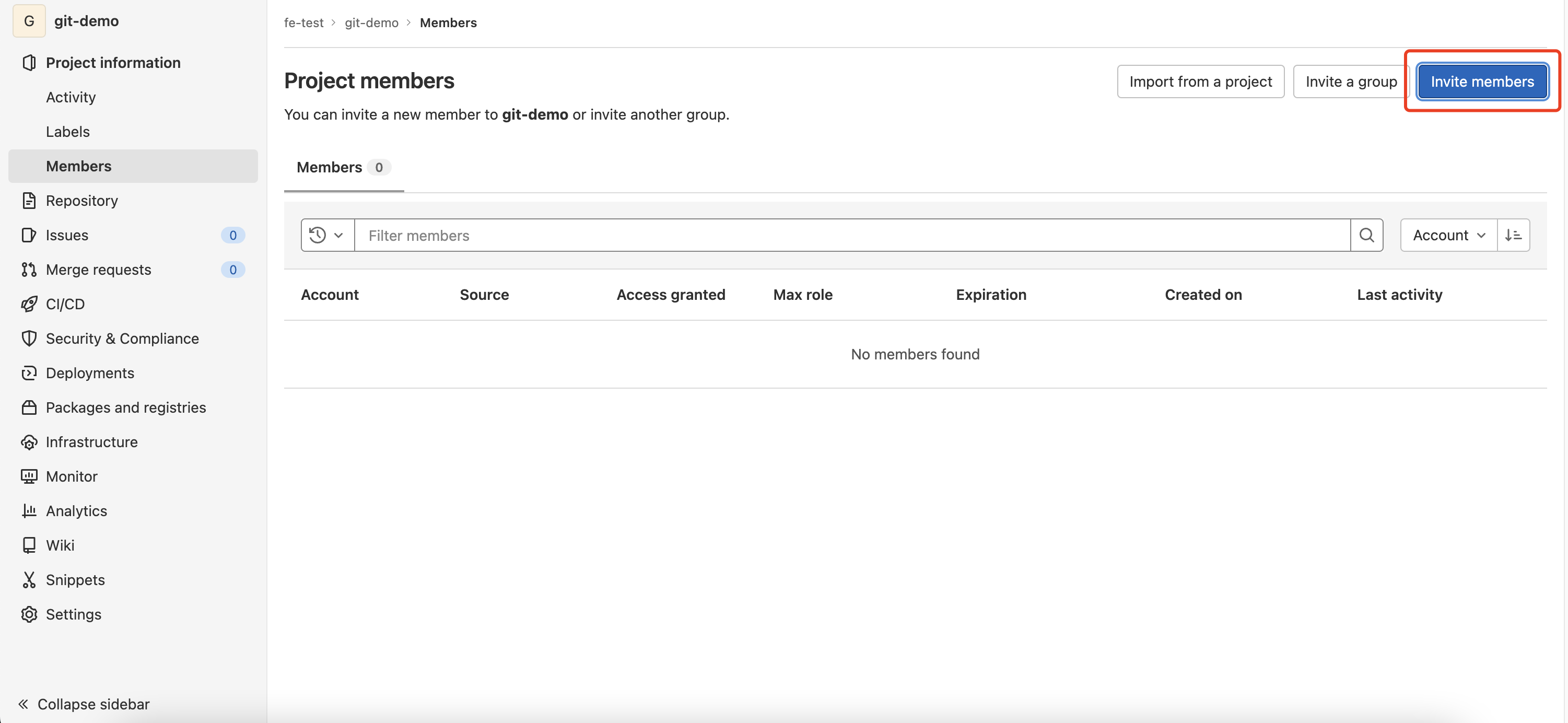Open the Settings gear icon
The height and width of the screenshot is (723, 1568).
[29, 614]
